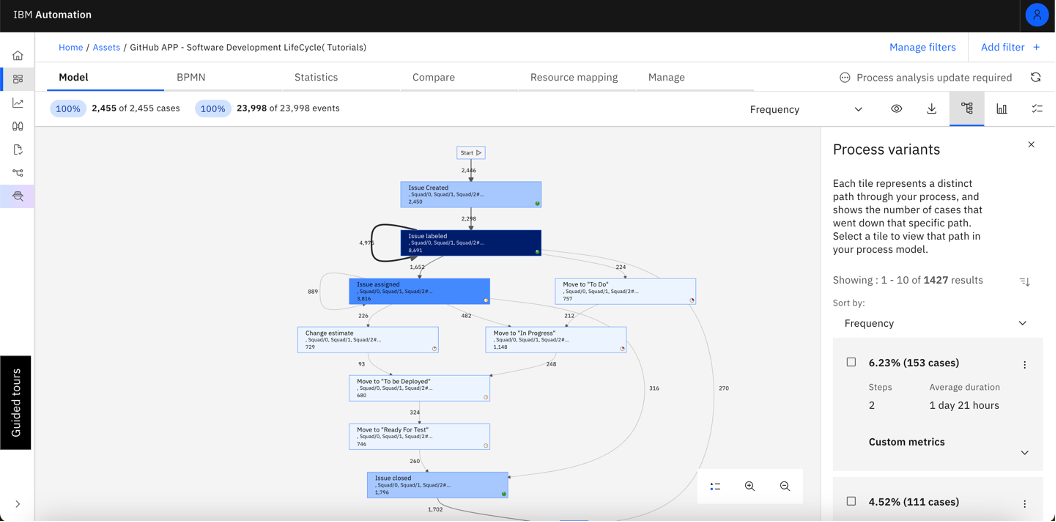
Task: Open the user profile avatar
Action: (1036, 15)
